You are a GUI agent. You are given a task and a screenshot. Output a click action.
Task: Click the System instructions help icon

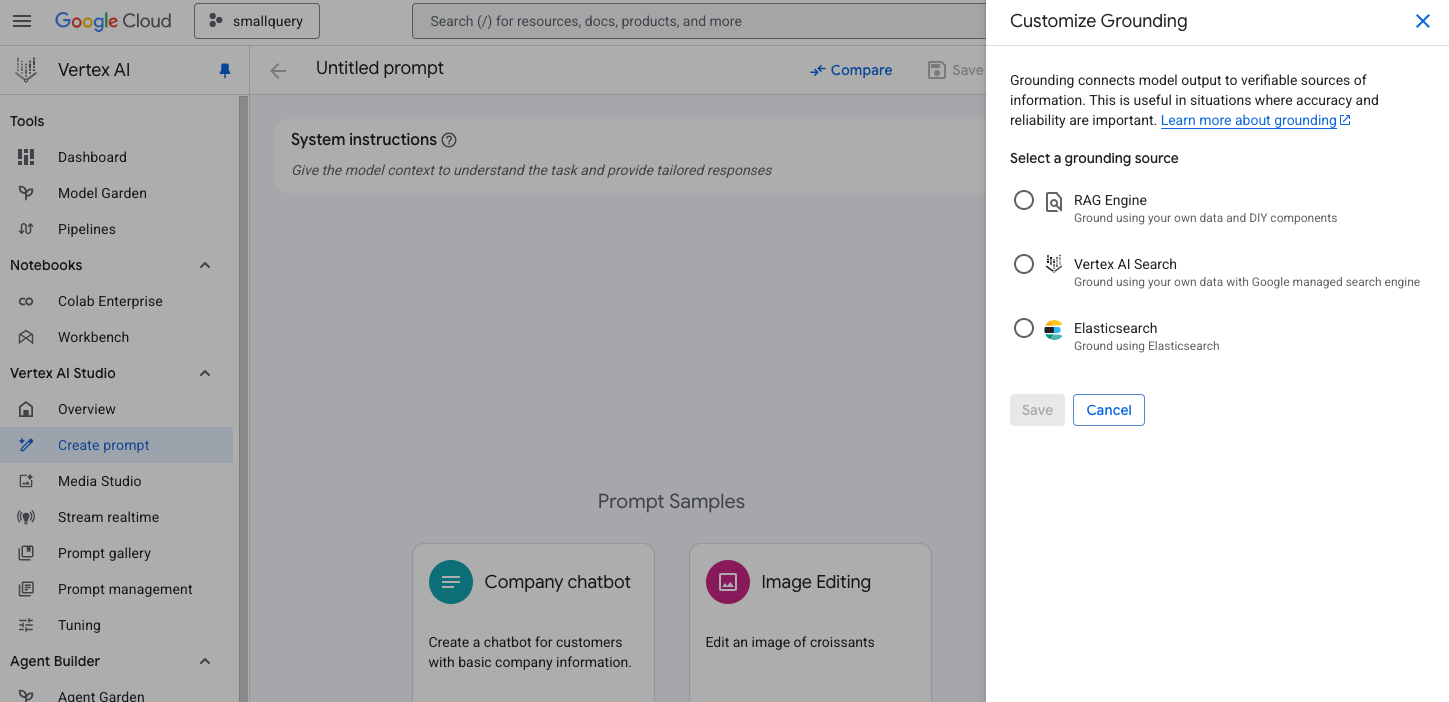pos(449,140)
